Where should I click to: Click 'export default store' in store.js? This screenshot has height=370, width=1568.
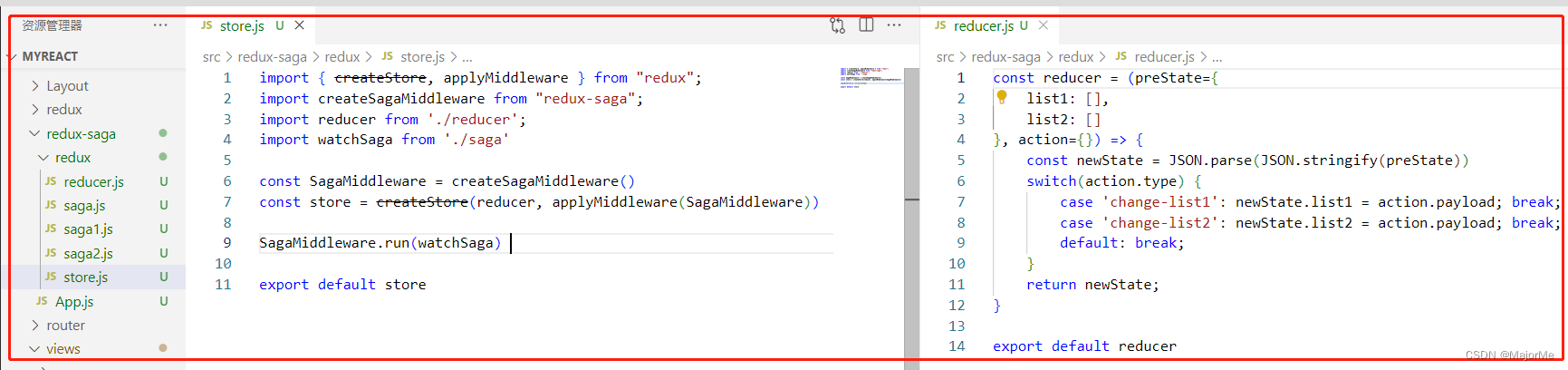point(342,285)
